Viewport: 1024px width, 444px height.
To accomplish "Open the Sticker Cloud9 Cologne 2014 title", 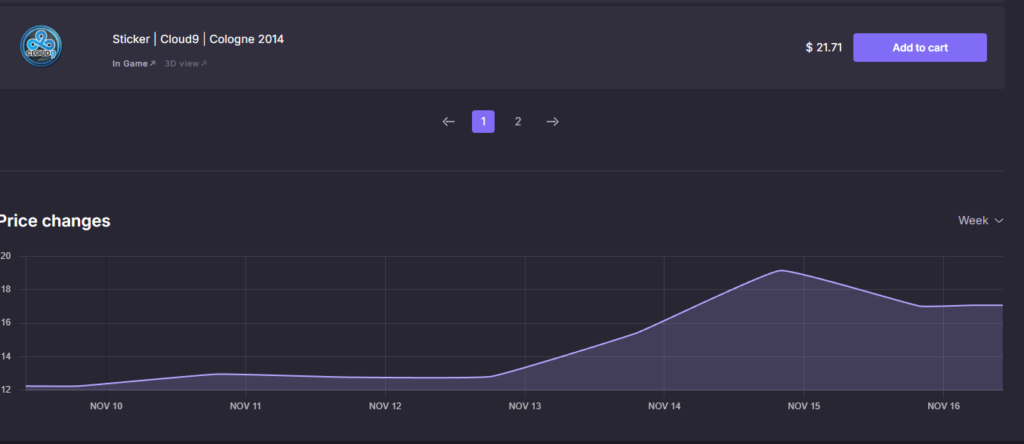I will [198, 39].
